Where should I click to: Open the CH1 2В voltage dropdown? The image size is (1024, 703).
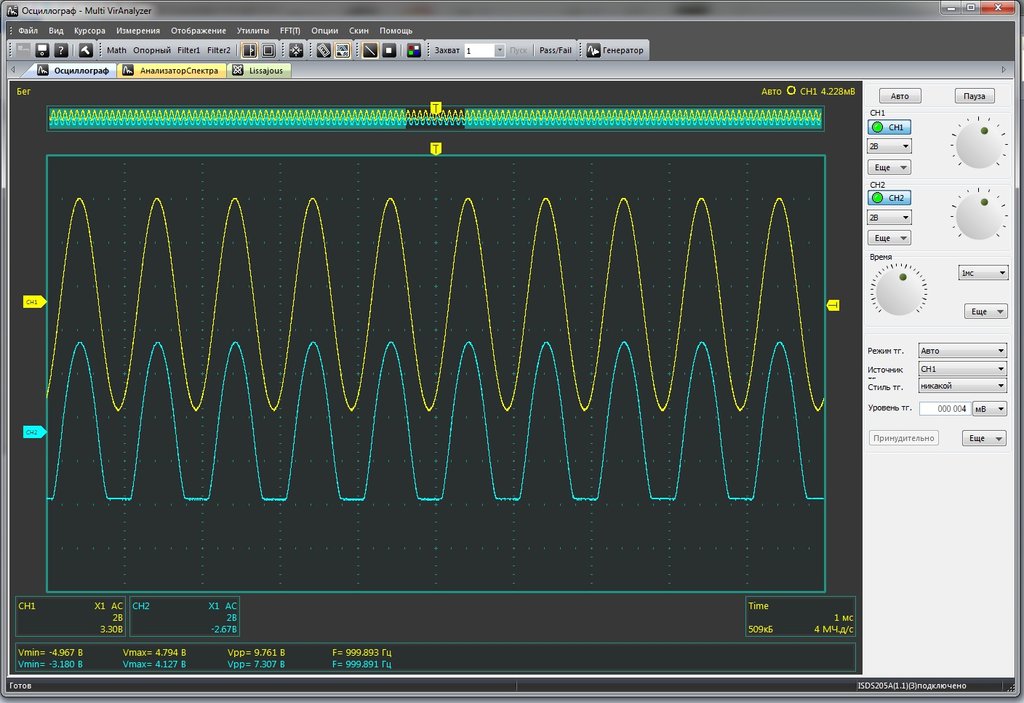tap(889, 146)
